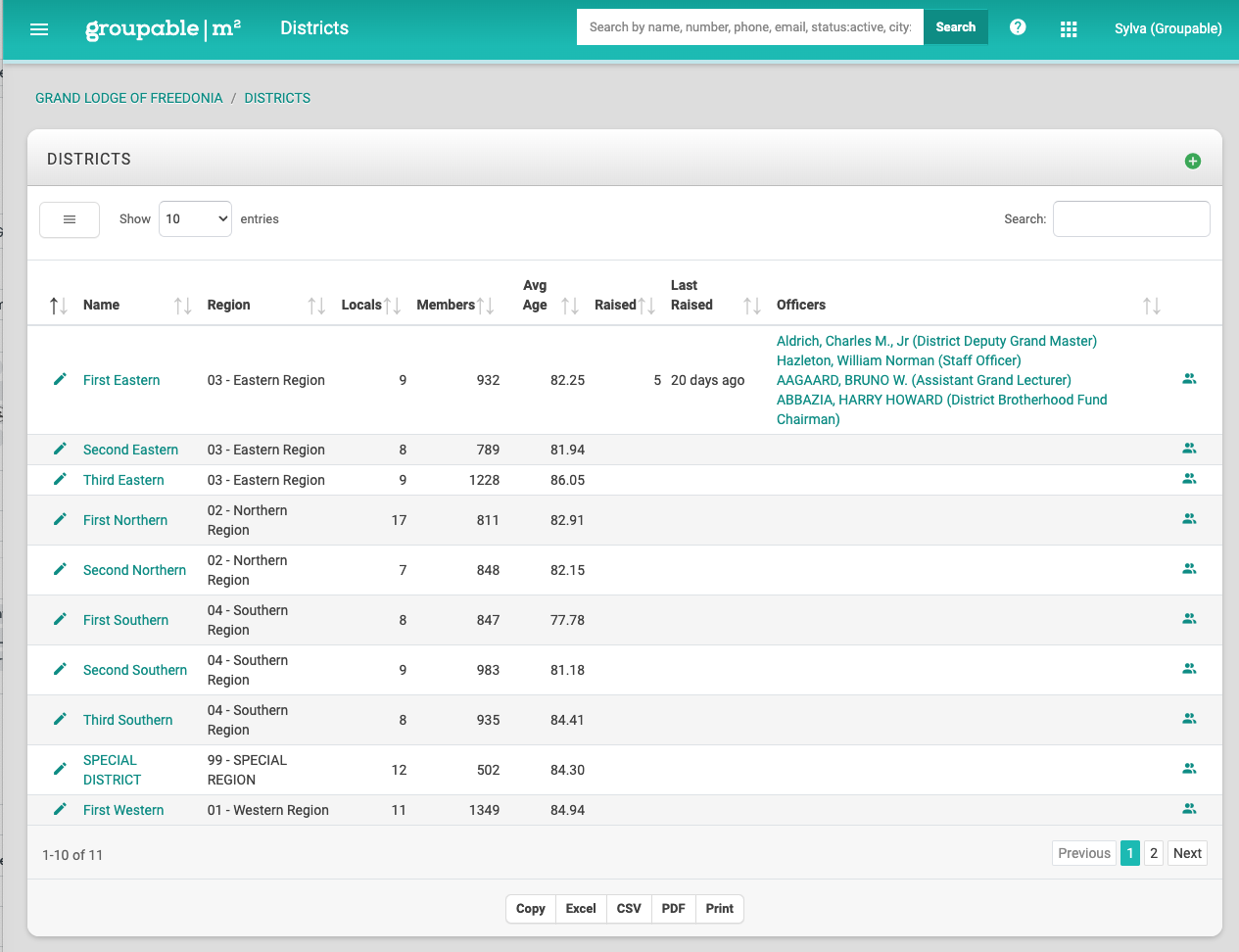Open the Sylva (Groupable) user menu
Image resolution: width=1239 pixels, height=952 pixels.
click(1168, 28)
